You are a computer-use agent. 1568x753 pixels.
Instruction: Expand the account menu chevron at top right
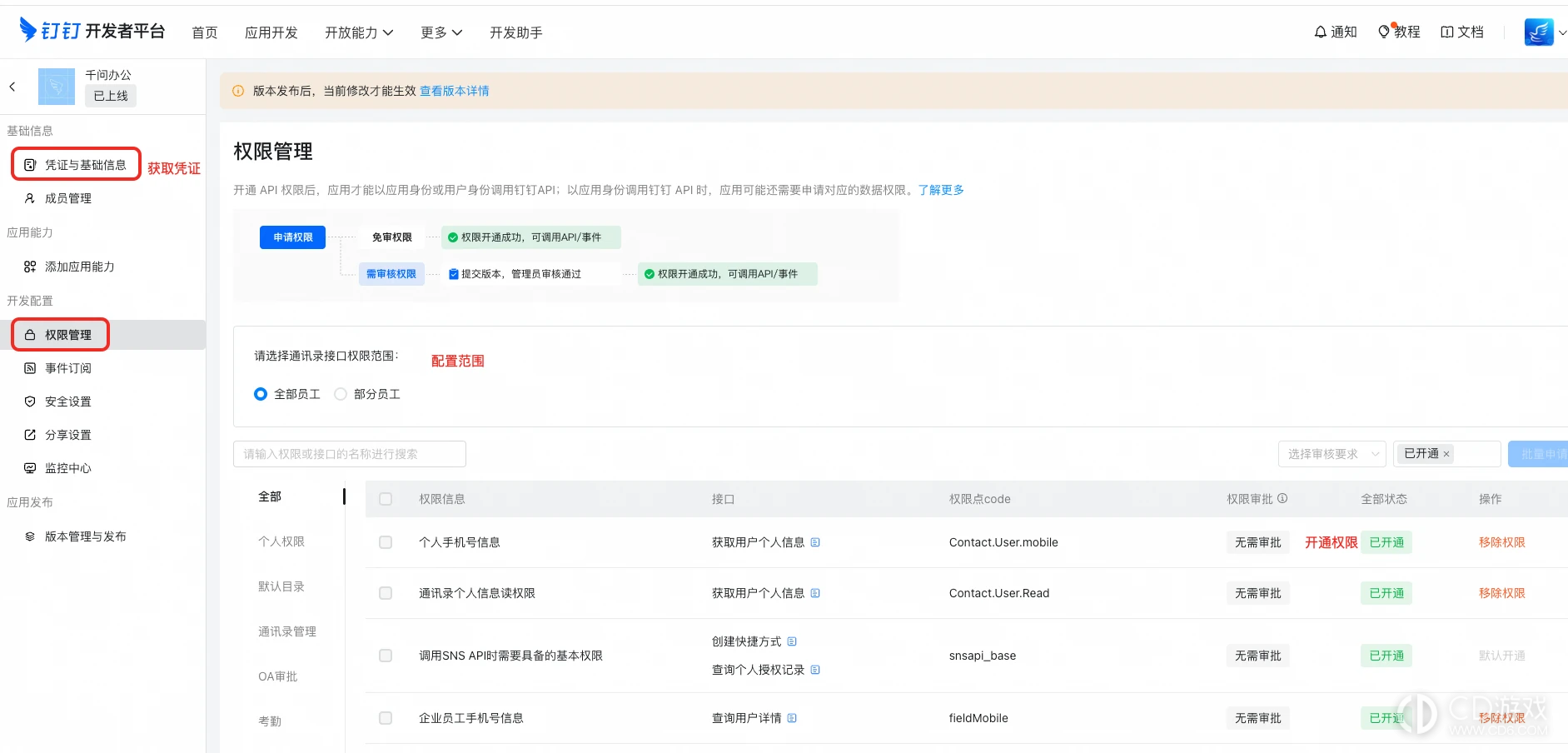click(1562, 32)
